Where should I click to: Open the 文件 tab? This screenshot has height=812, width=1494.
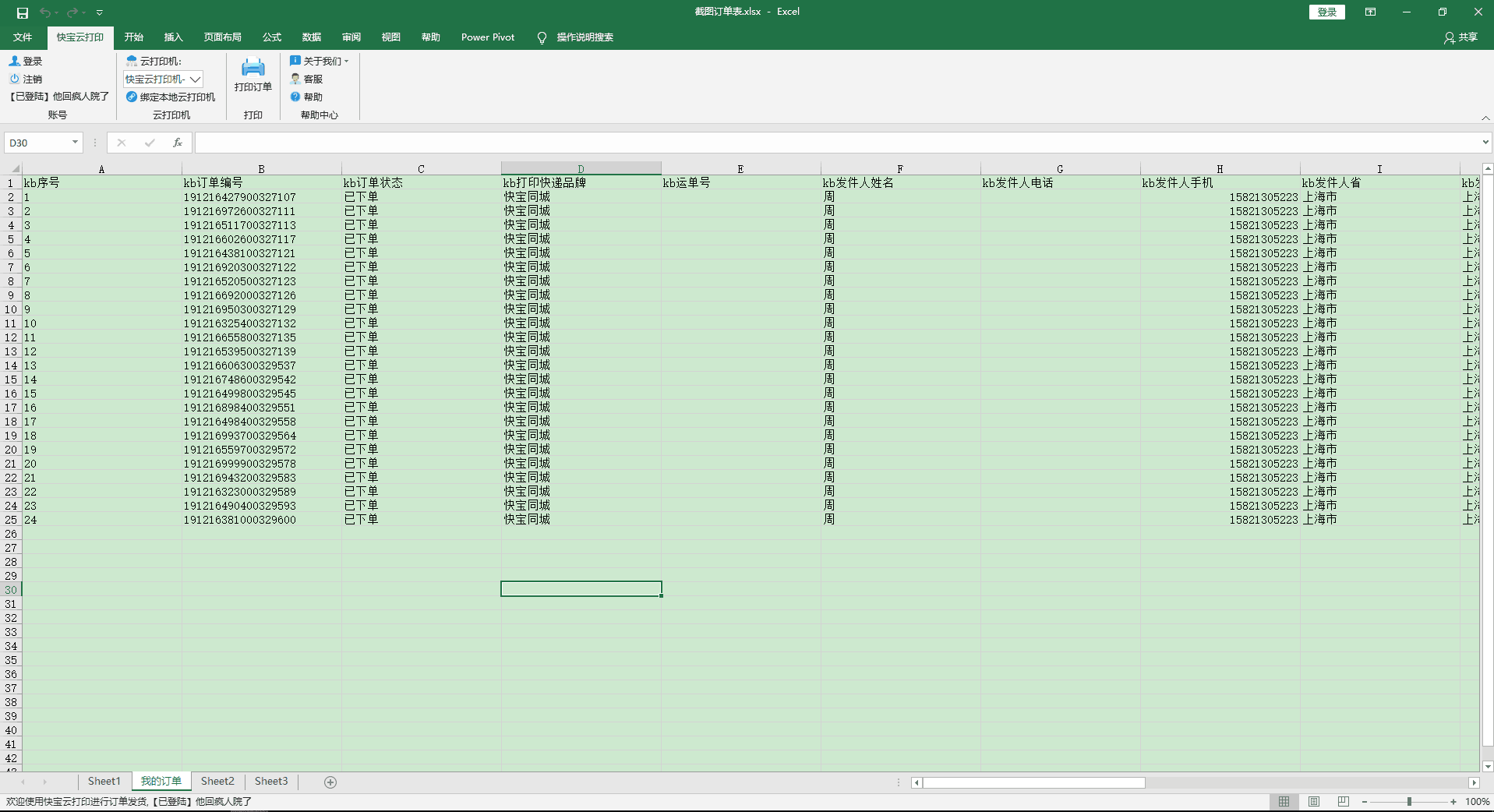click(x=23, y=37)
